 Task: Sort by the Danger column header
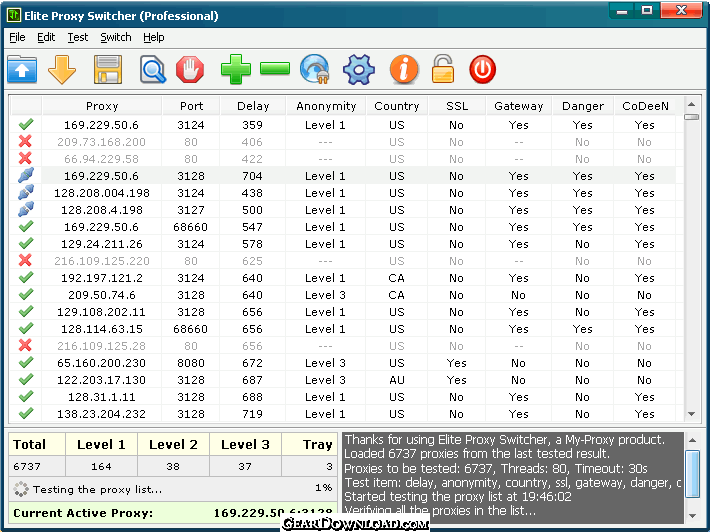[583, 106]
